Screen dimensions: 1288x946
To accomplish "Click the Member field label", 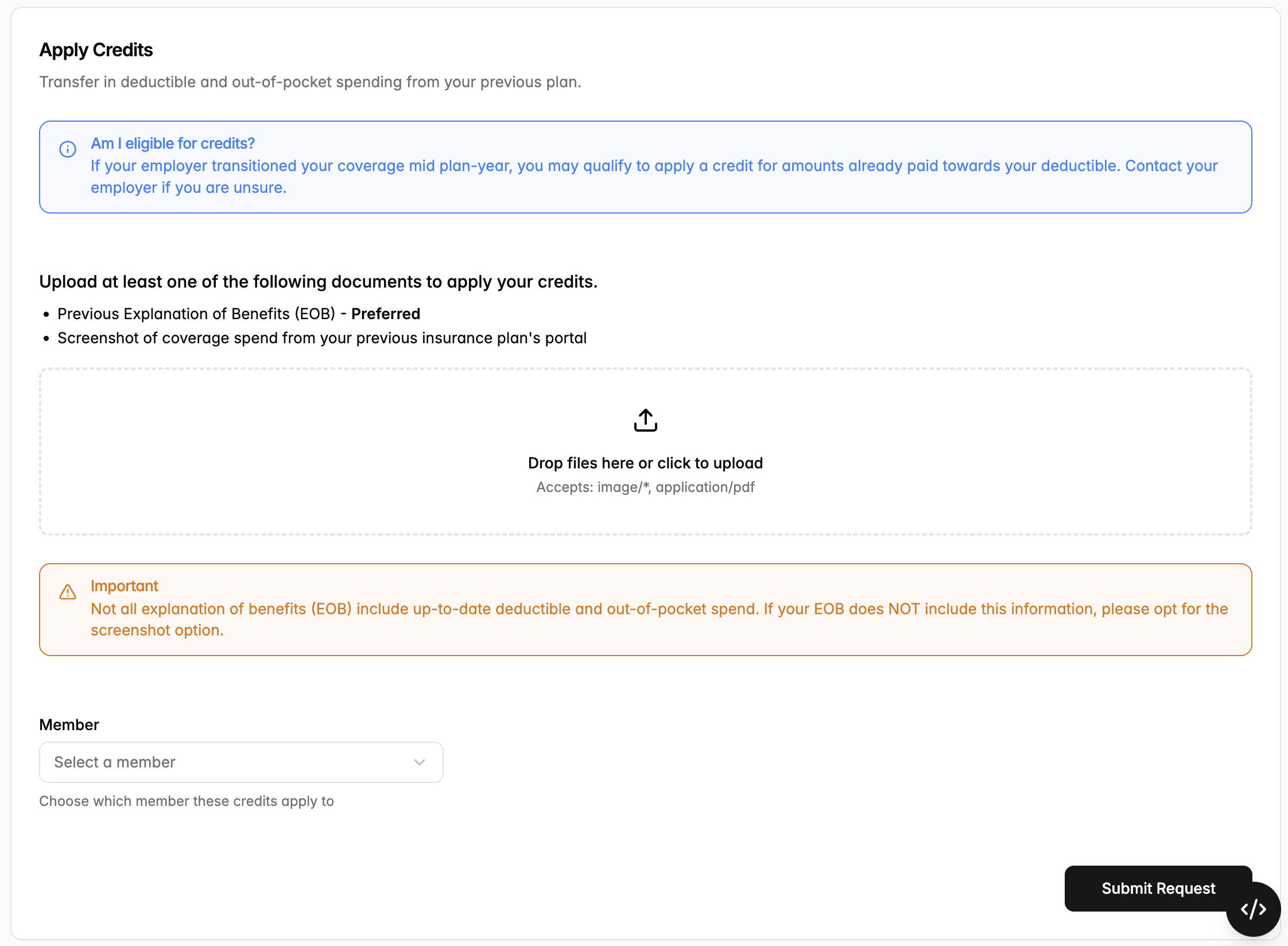I will [x=69, y=724].
